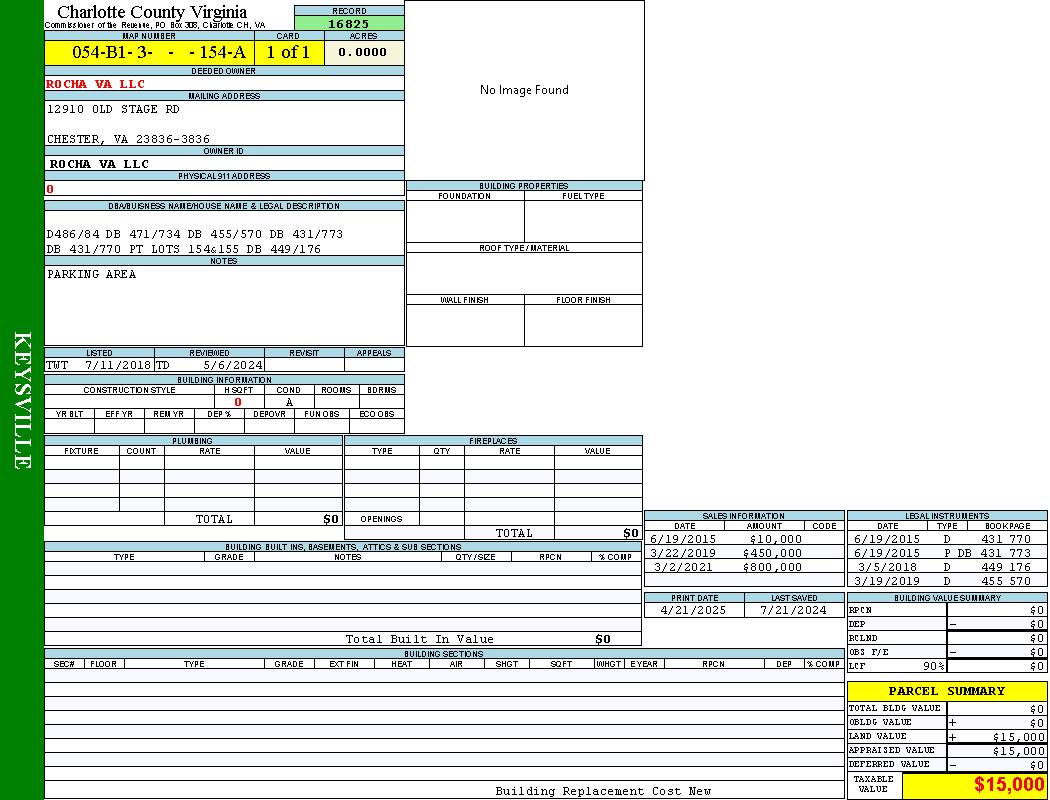Click the yellow PARCEL SUMMARY header
The width and height of the screenshot is (1050, 800).
[947, 691]
